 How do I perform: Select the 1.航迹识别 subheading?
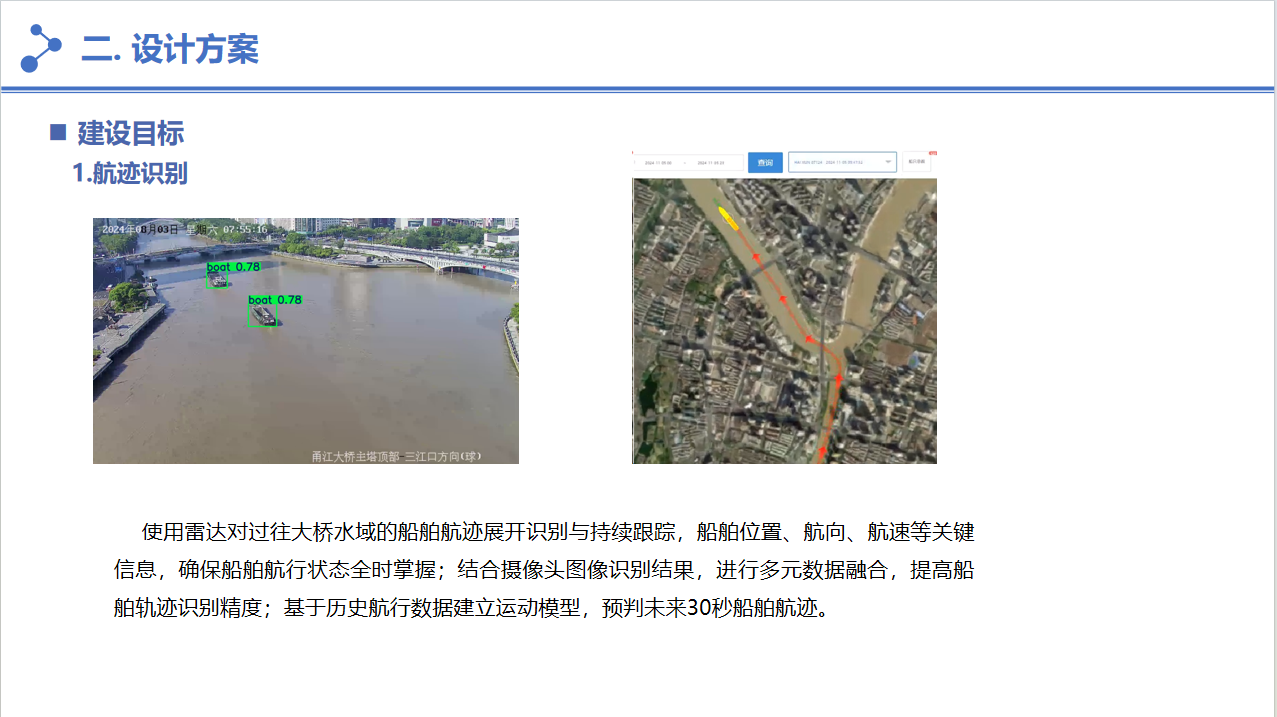[130, 173]
